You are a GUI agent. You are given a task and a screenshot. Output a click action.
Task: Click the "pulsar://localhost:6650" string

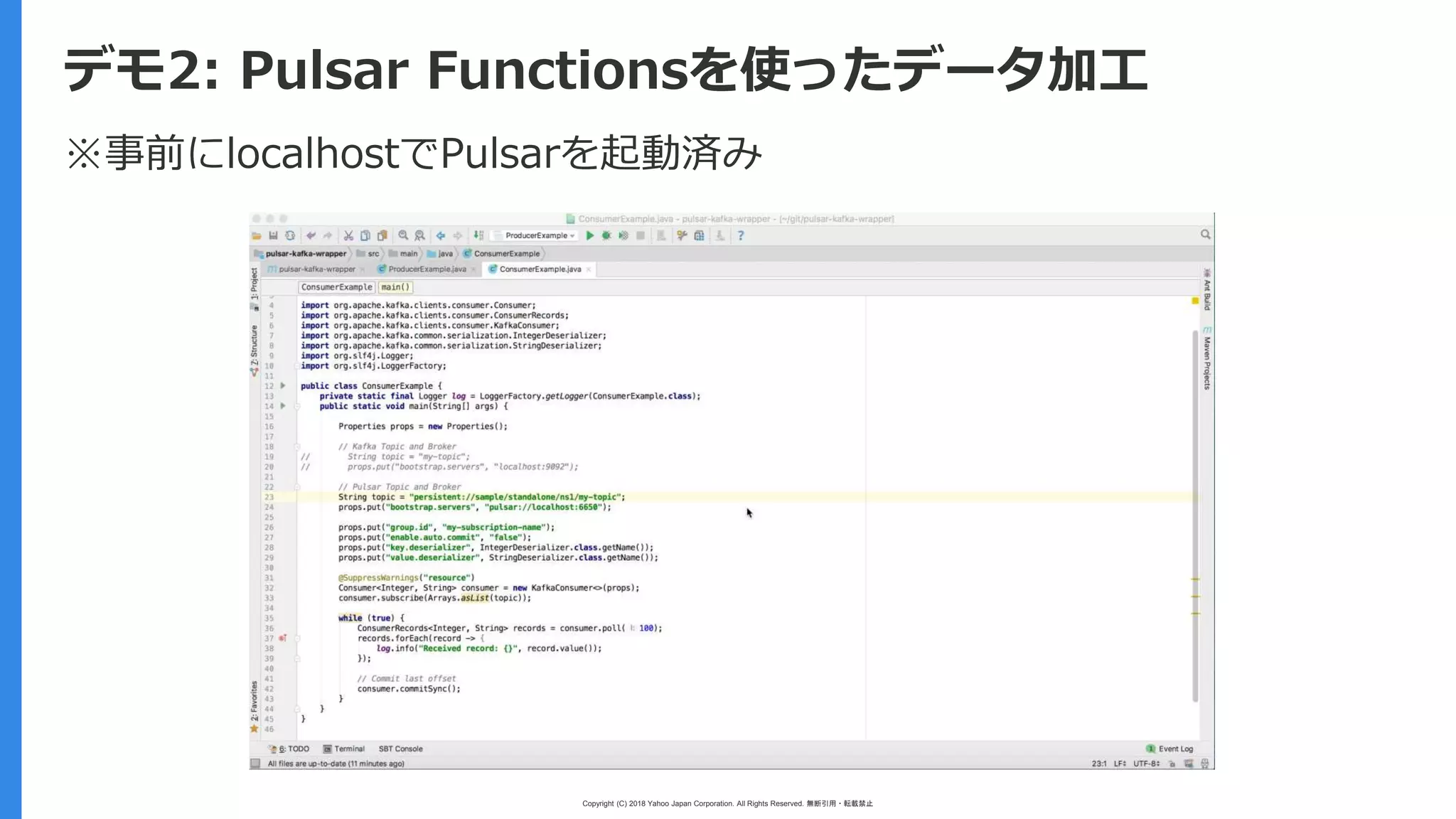point(545,507)
